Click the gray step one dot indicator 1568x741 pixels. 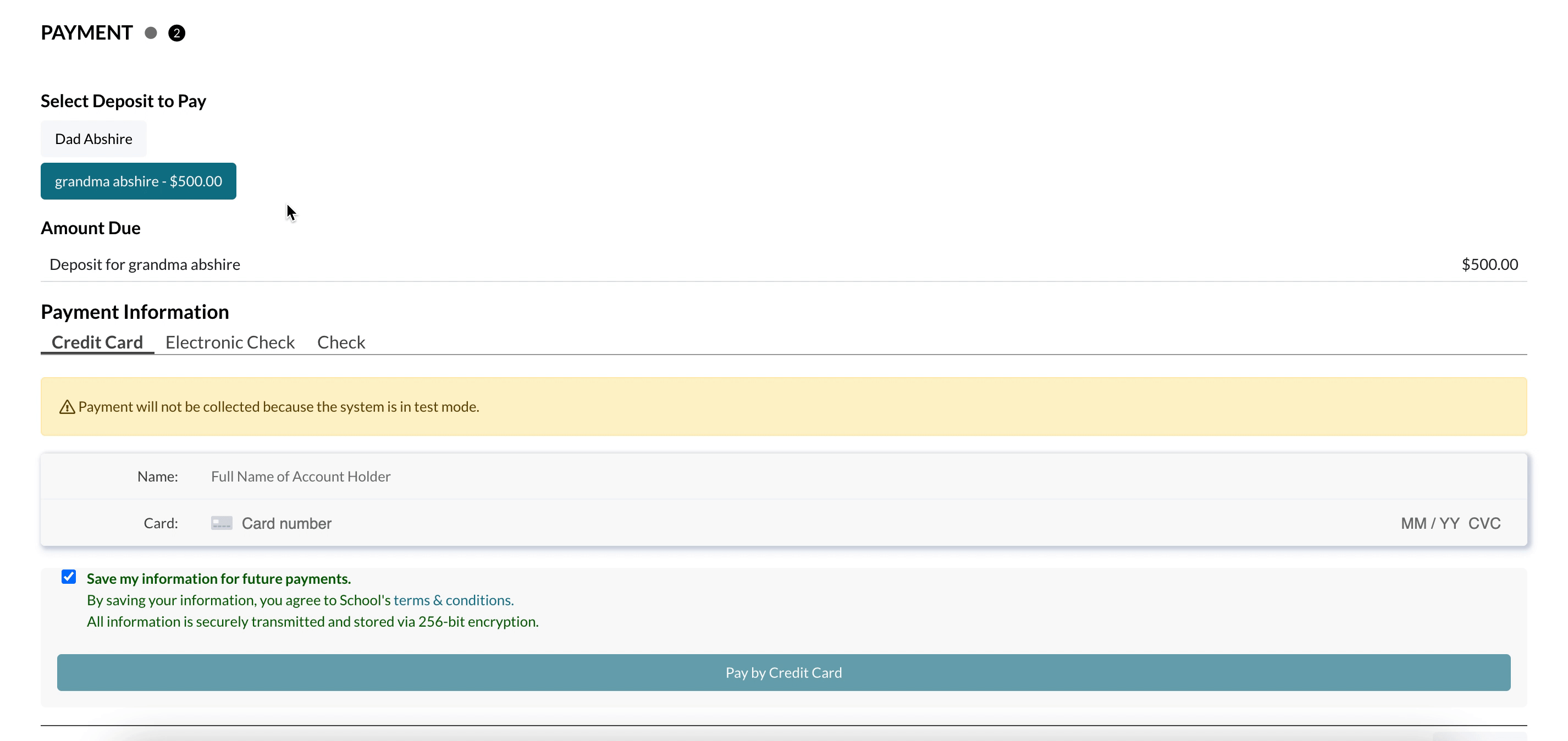coord(150,33)
